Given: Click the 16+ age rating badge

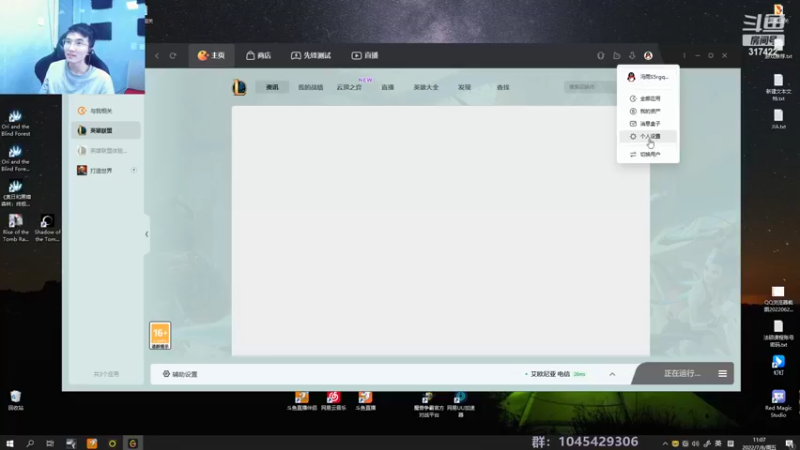Looking at the screenshot, I should click(x=160, y=336).
